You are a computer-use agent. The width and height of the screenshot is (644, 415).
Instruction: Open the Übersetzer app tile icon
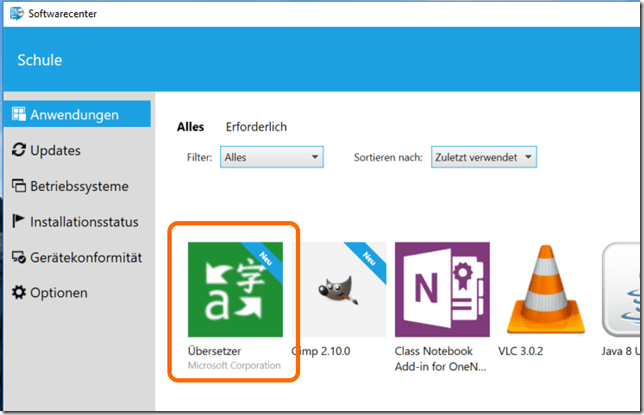coord(235,289)
